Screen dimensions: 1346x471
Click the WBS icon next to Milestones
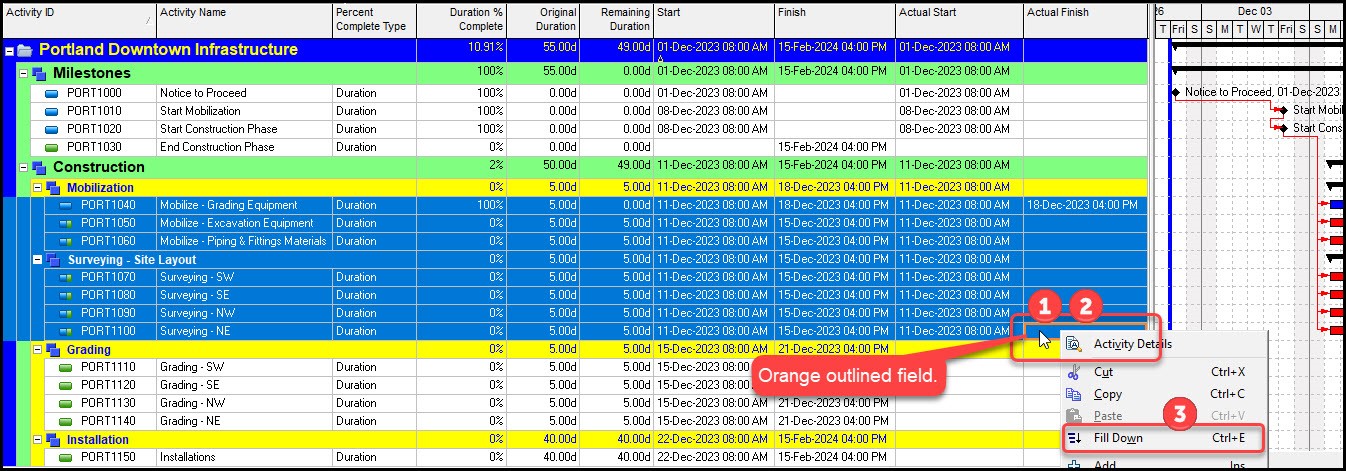point(39,74)
